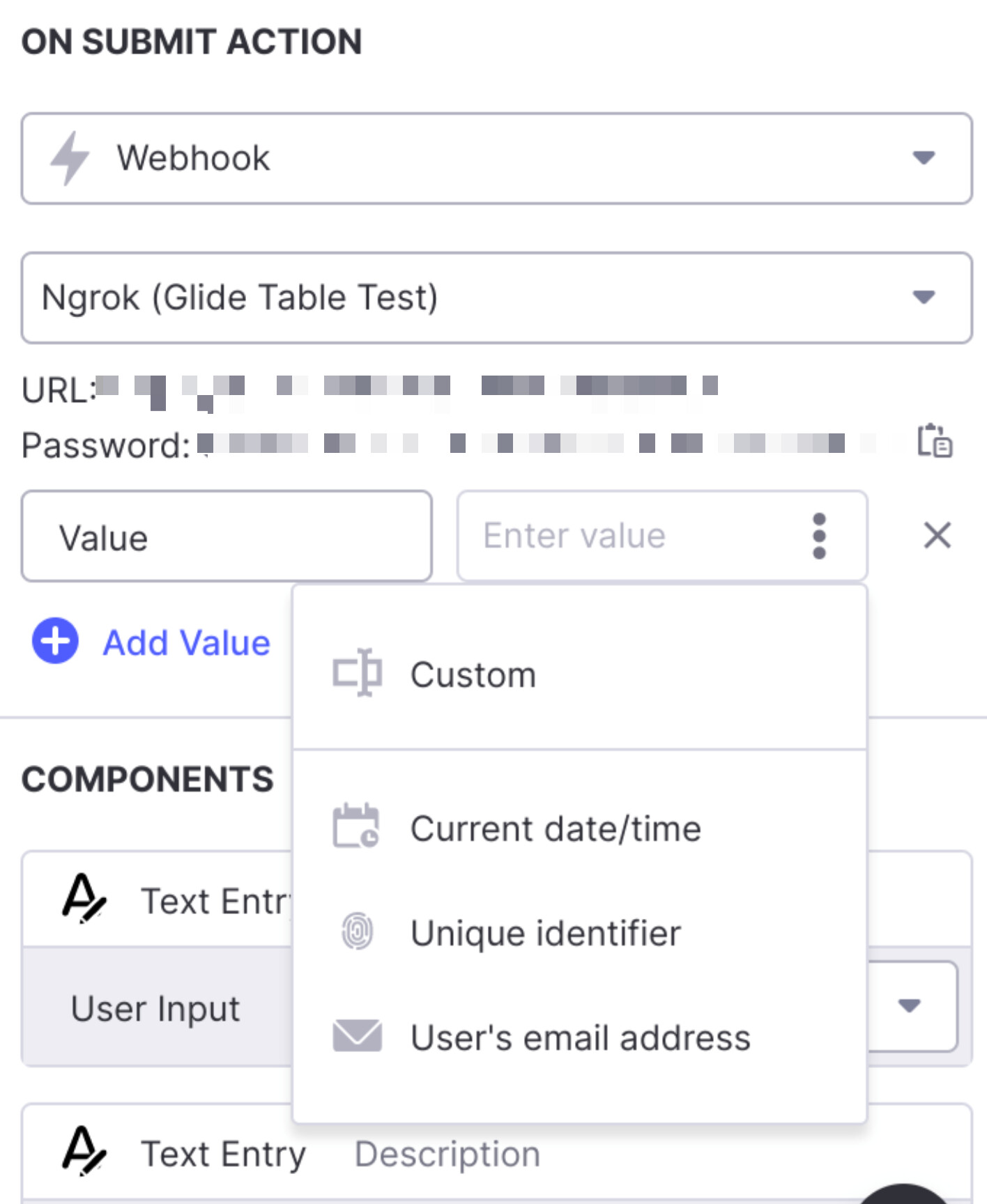The width and height of the screenshot is (987, 1204).
Task: Click the Webhook lightning bolt icon
Action: [x=70, y=158]
